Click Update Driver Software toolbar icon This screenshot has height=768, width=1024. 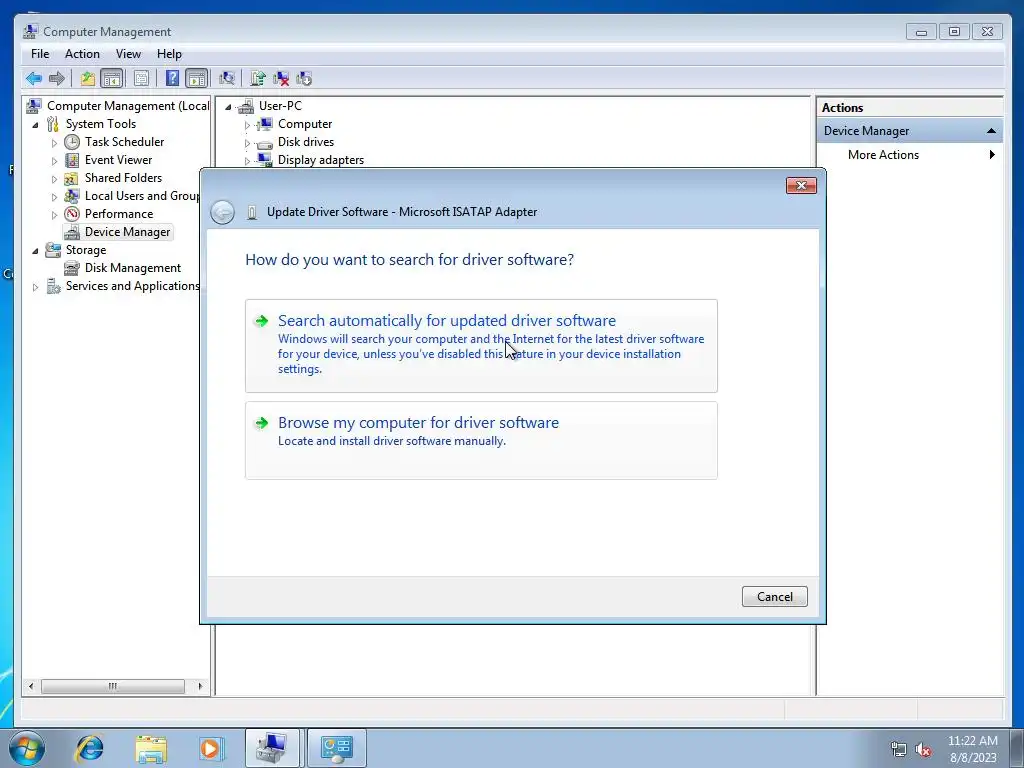click(x=257, y=79)
